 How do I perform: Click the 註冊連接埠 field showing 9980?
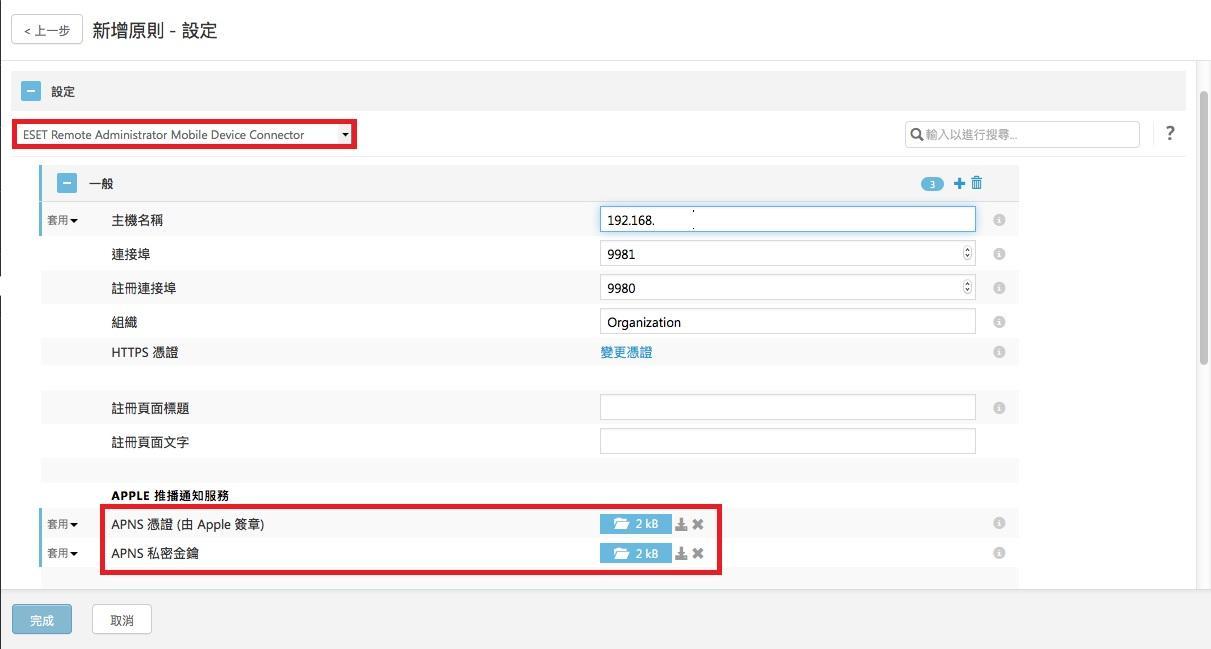pos(787,288)
